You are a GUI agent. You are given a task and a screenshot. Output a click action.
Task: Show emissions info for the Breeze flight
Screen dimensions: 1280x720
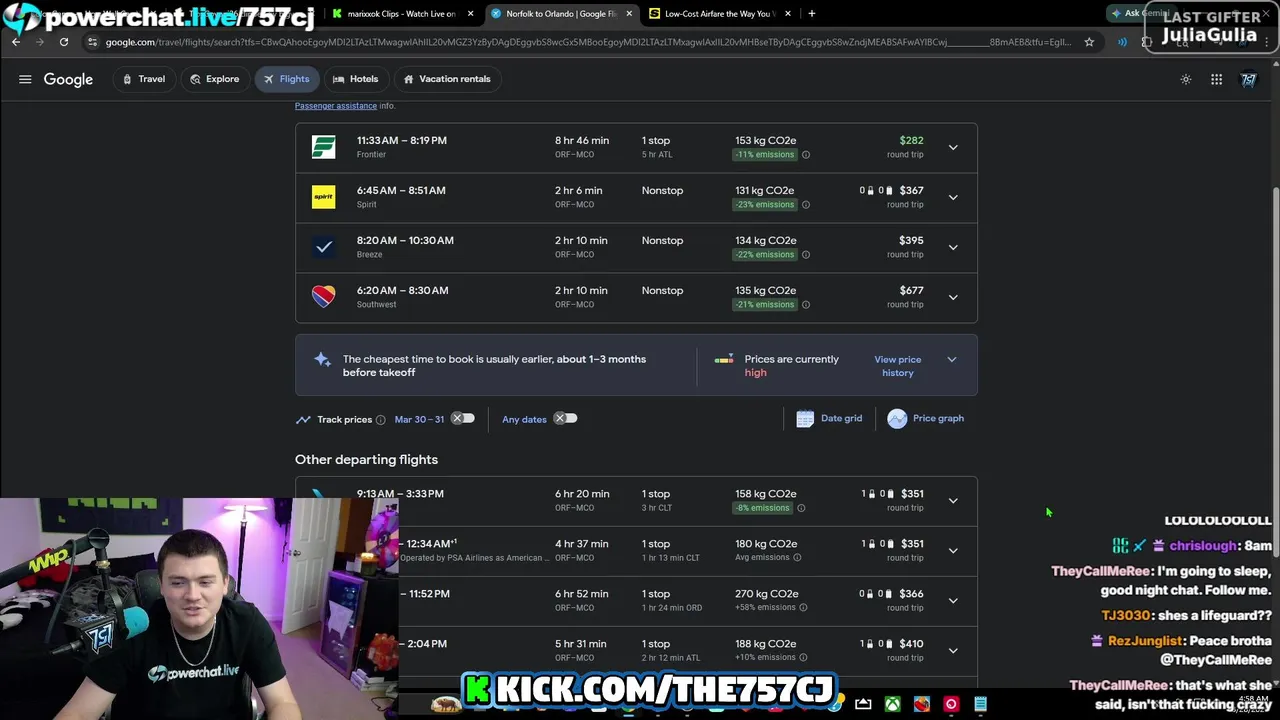pos(806,255)
